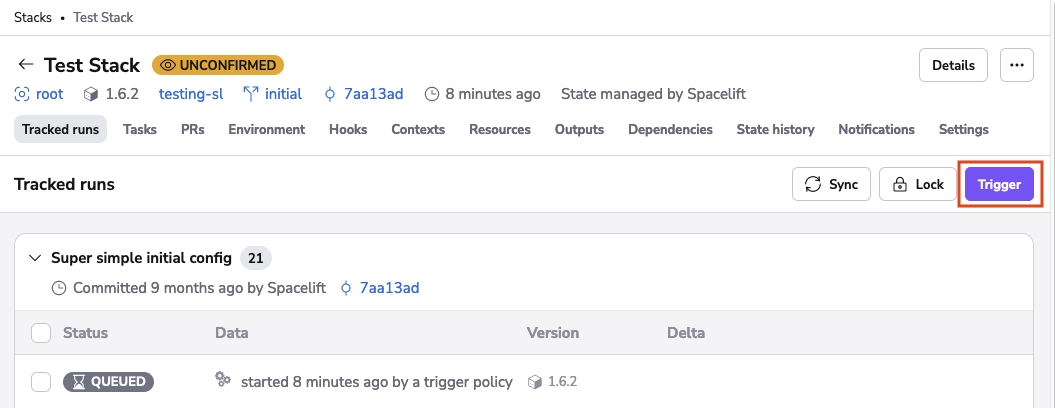This screenshot has width=1055, height=408.
Task: Click the clock icon by 8 minutes ago
Action: (432, 94)
